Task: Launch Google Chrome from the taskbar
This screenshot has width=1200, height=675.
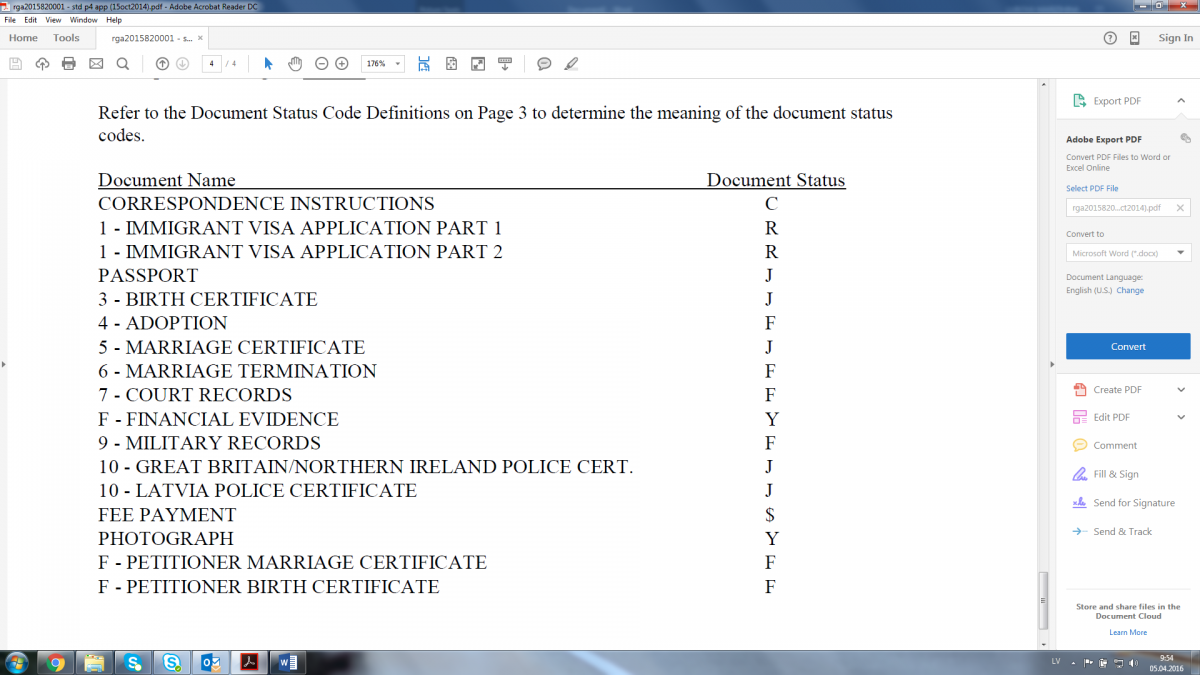Action: (x=55, y=662)
